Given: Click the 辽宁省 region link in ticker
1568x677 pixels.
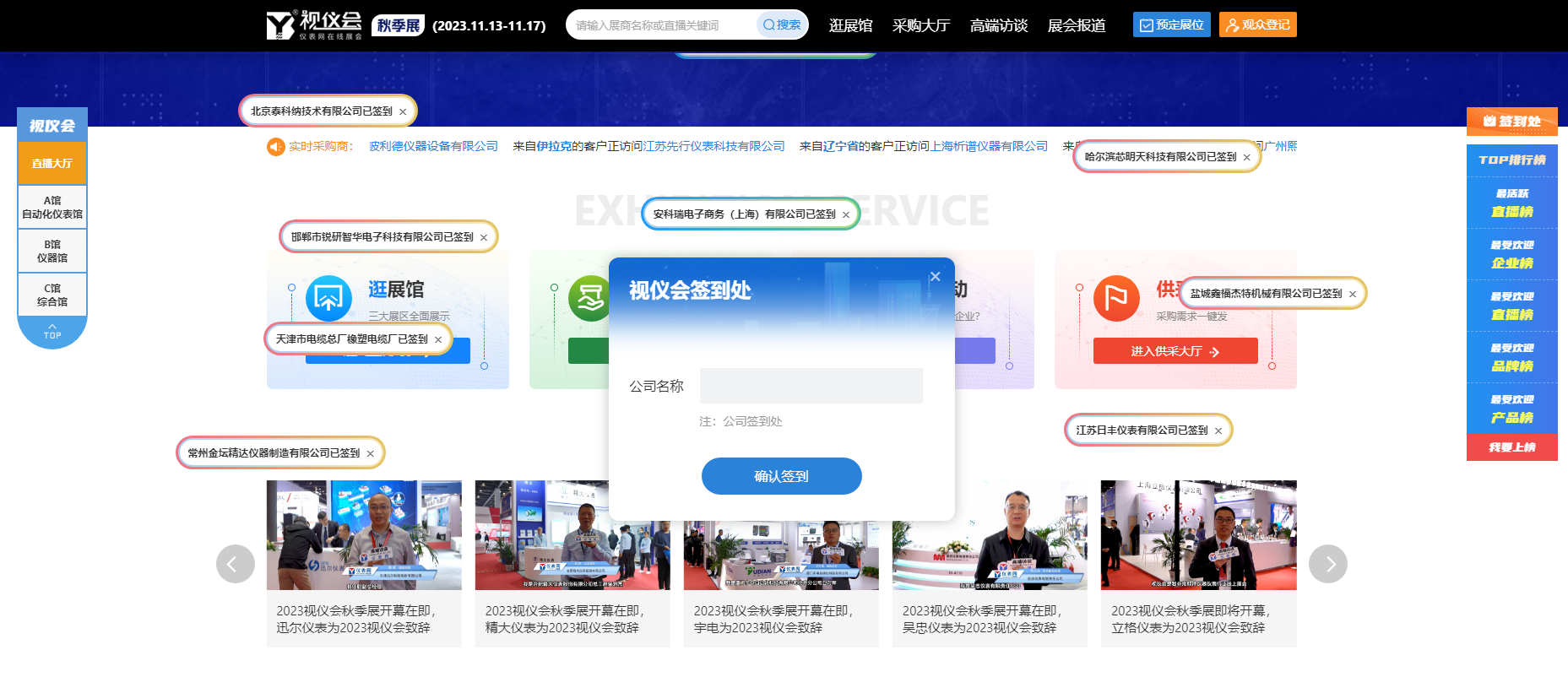Looking at the screenshot, I should tap(841, 146).
